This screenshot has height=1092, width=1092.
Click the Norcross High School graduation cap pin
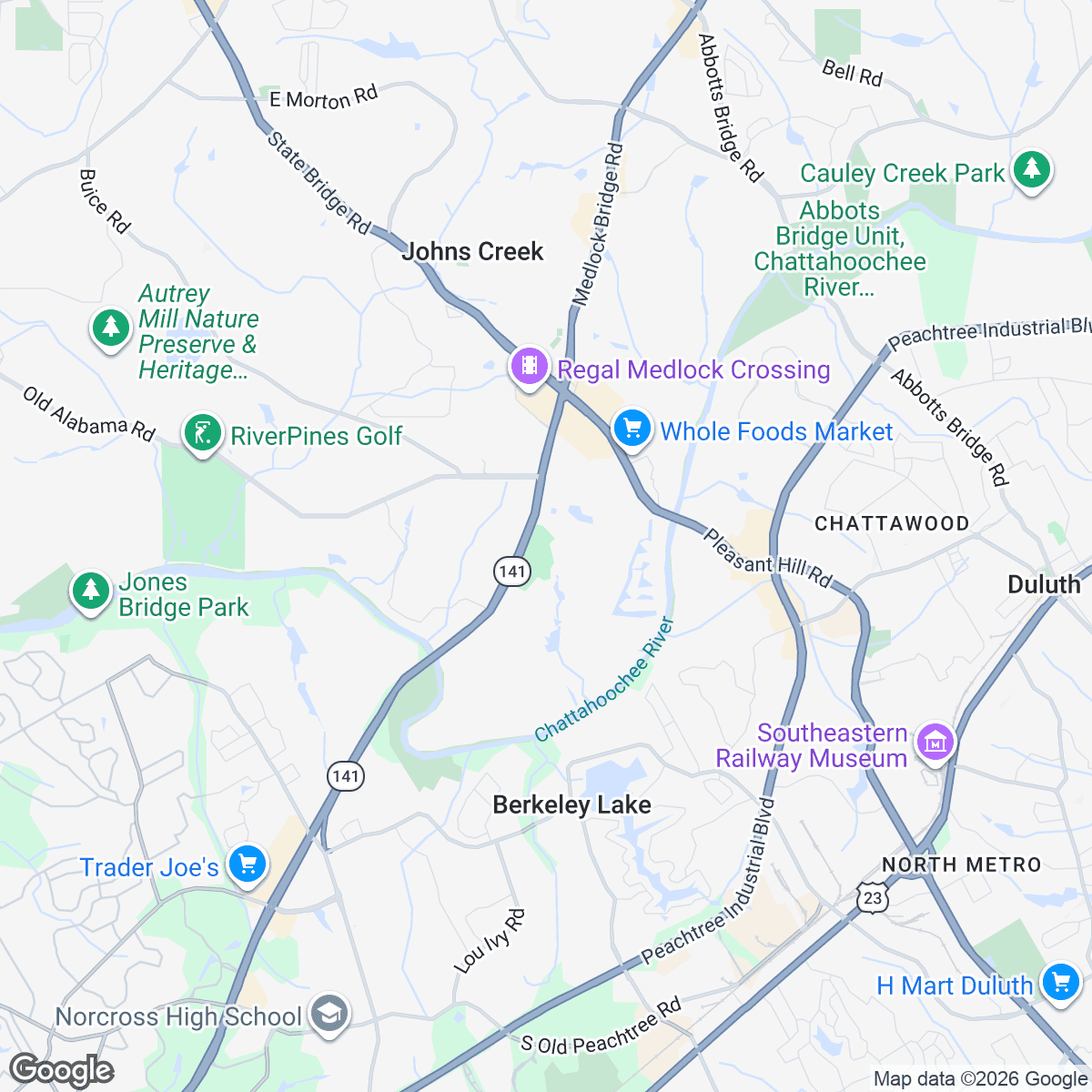coord(329,1015)
